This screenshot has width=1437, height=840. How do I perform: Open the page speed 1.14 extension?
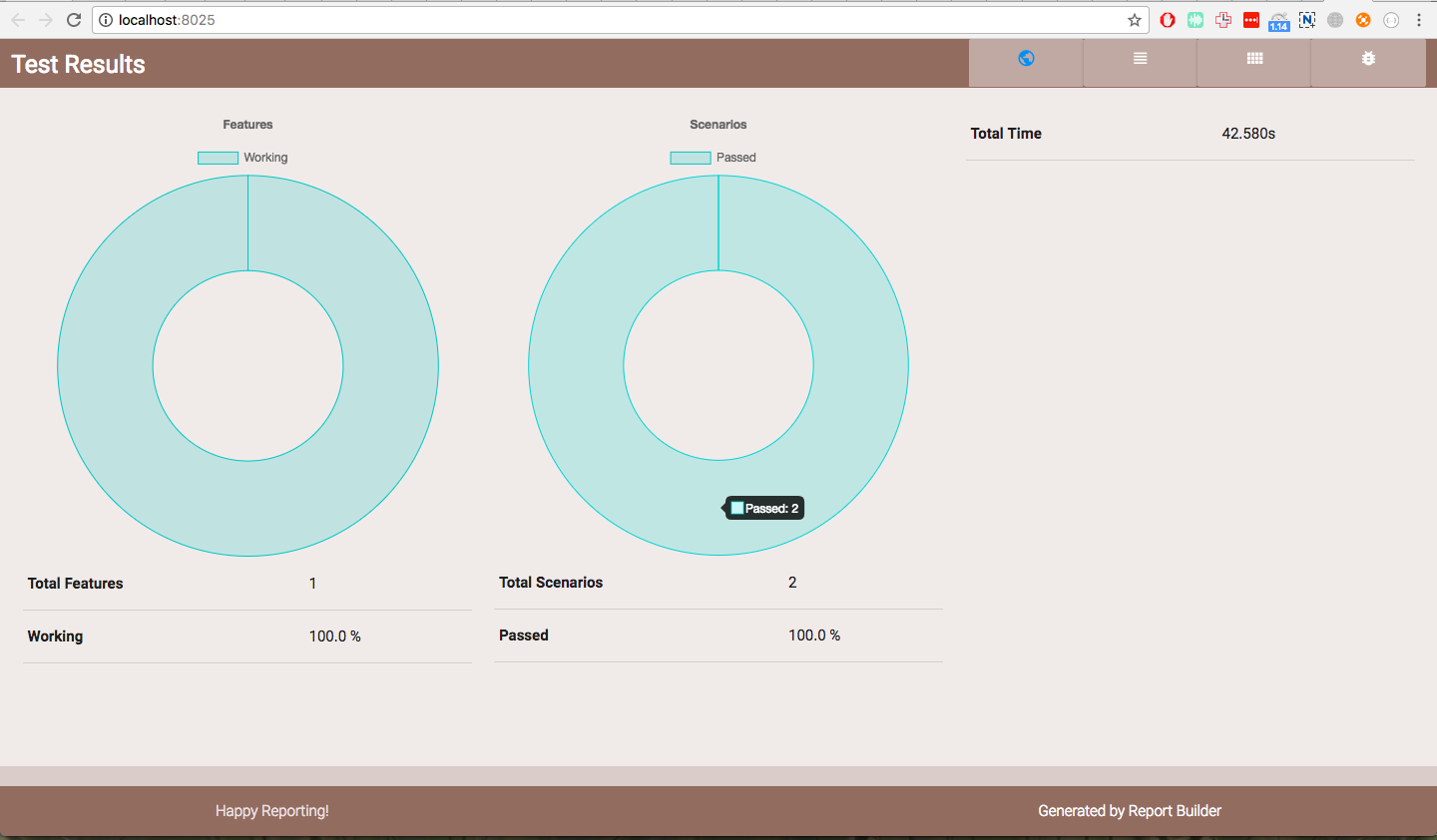coord(1279,21)
